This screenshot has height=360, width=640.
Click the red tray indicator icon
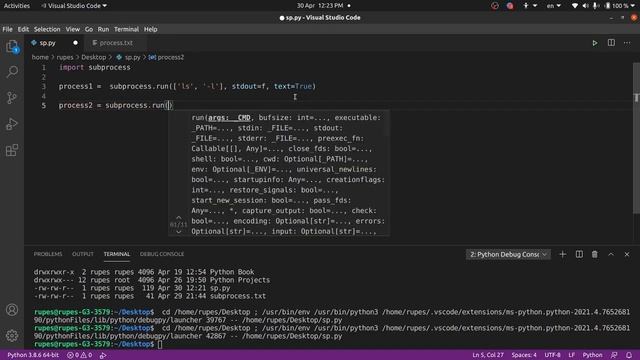coord(510,6)
